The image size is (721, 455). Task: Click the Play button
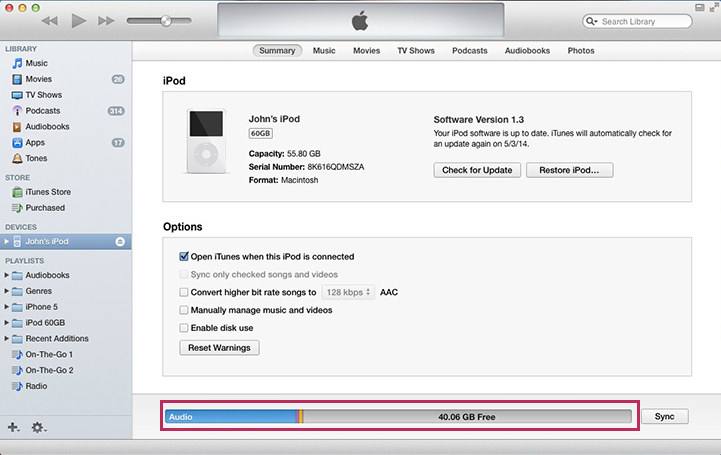pos(79,21)
